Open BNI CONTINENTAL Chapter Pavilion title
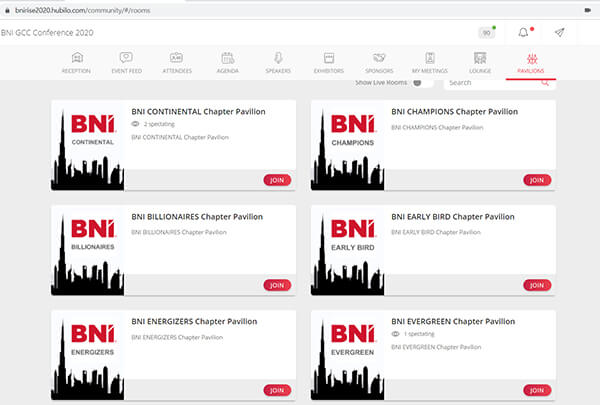This screenshot has width=600, height=405. pyautogui.click(x=198, y=112)
